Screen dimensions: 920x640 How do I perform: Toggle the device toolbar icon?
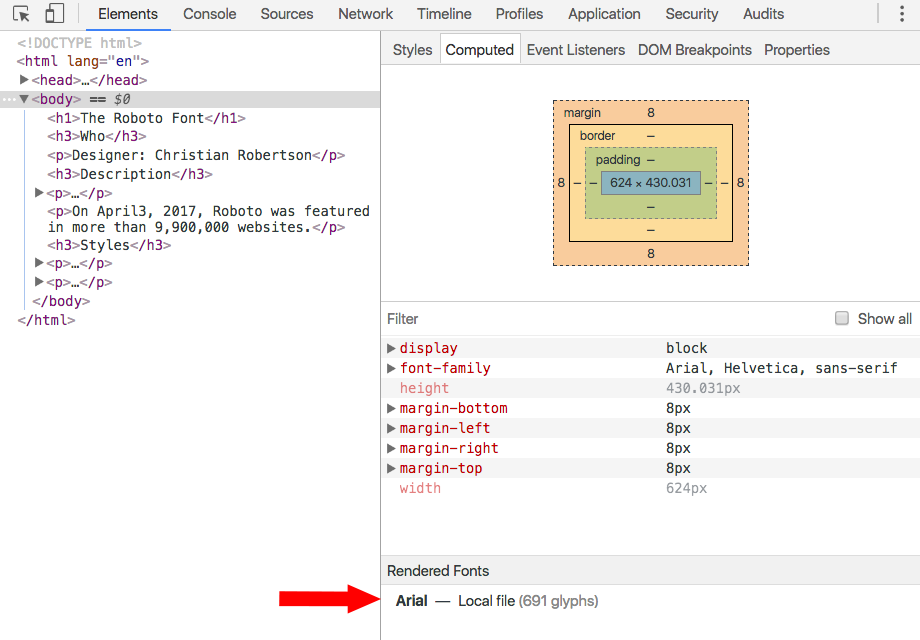[x=54, y=13]
